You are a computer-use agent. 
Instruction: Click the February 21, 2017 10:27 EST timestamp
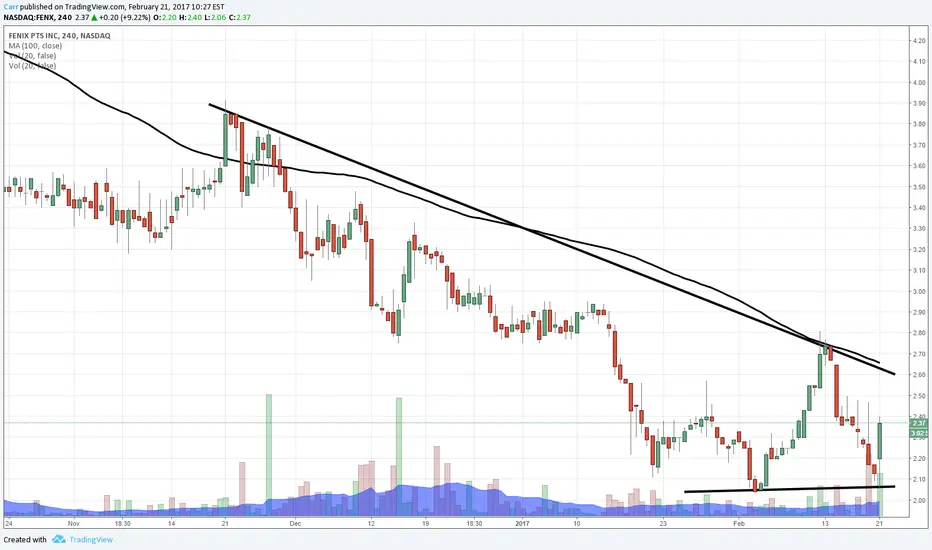177,7
